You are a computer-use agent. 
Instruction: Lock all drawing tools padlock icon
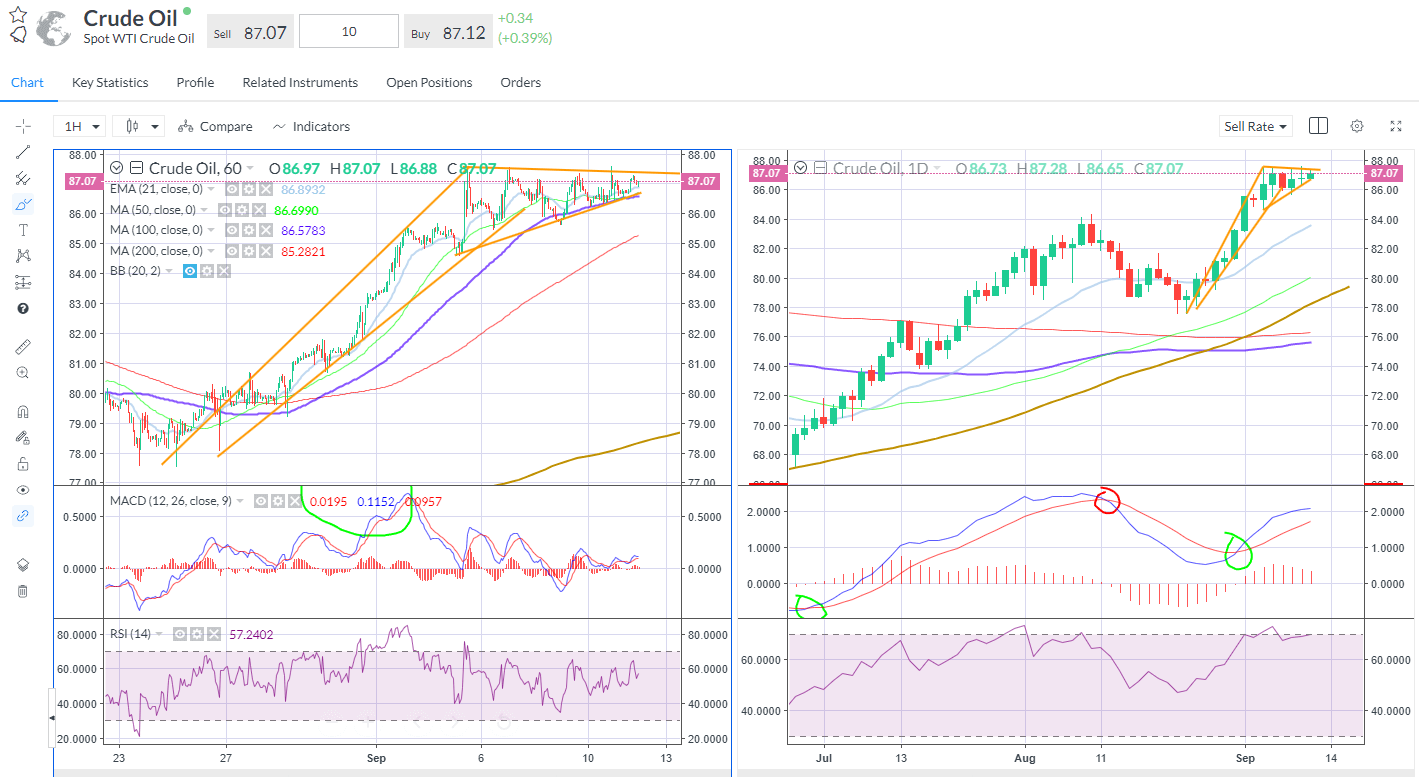(23, 464)
